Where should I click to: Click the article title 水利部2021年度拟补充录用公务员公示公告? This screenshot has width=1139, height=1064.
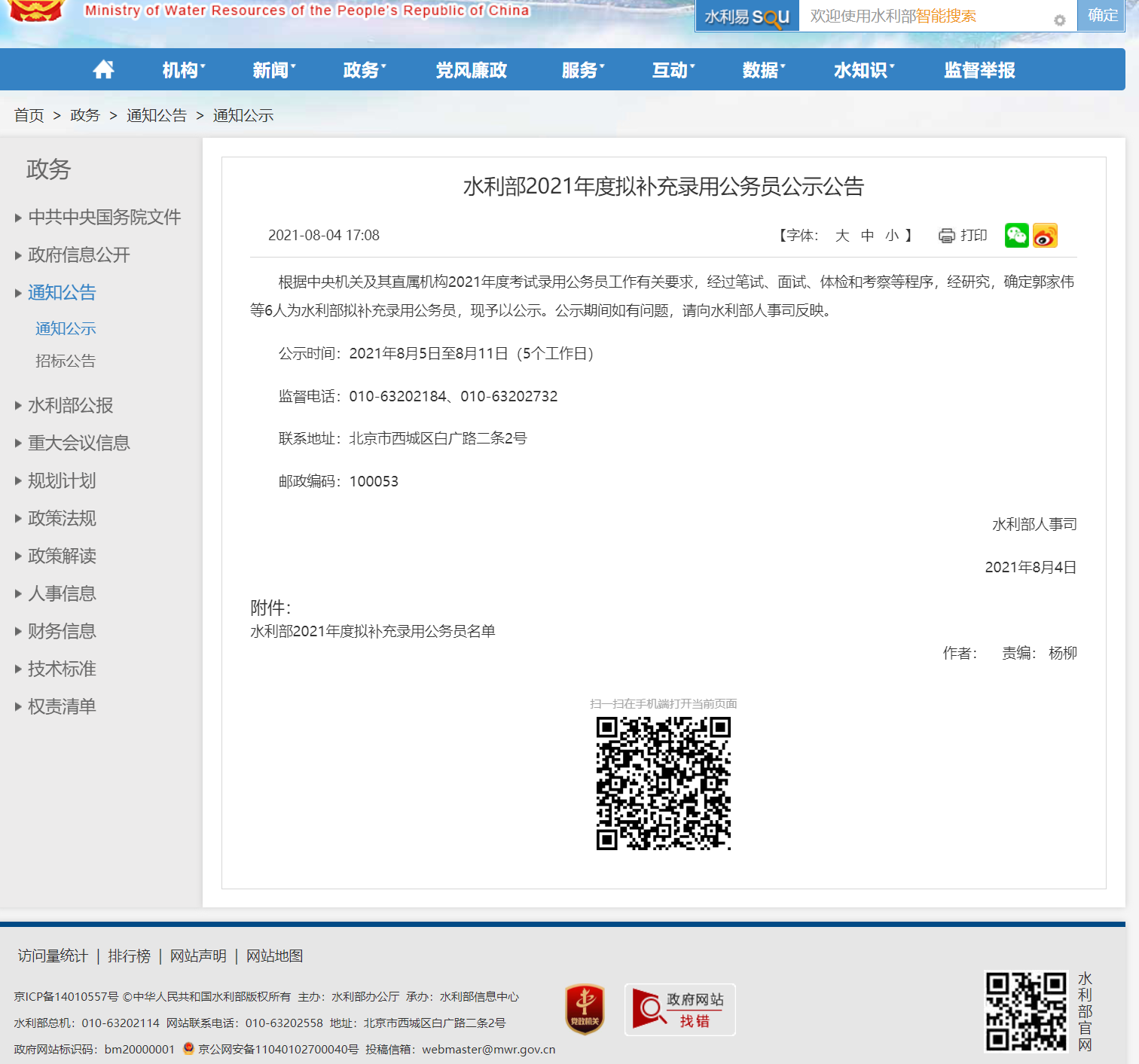(x=663, y=186)
